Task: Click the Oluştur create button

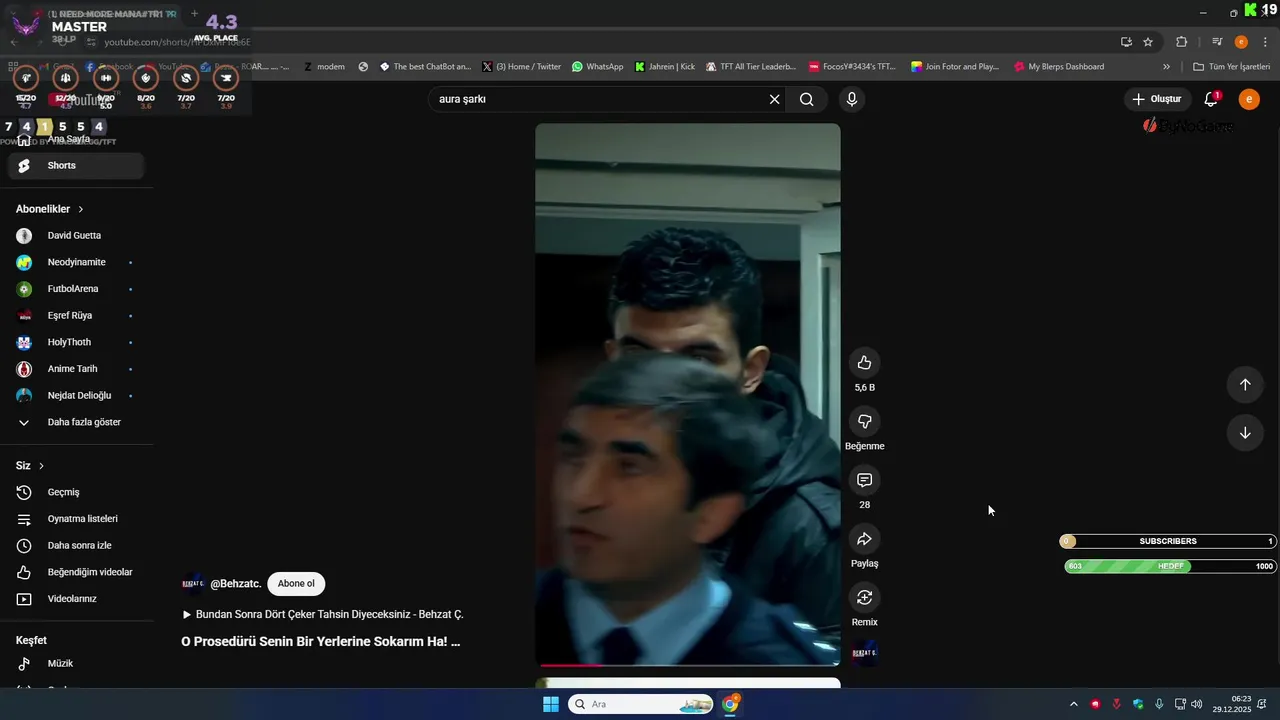Action: 1157,99
